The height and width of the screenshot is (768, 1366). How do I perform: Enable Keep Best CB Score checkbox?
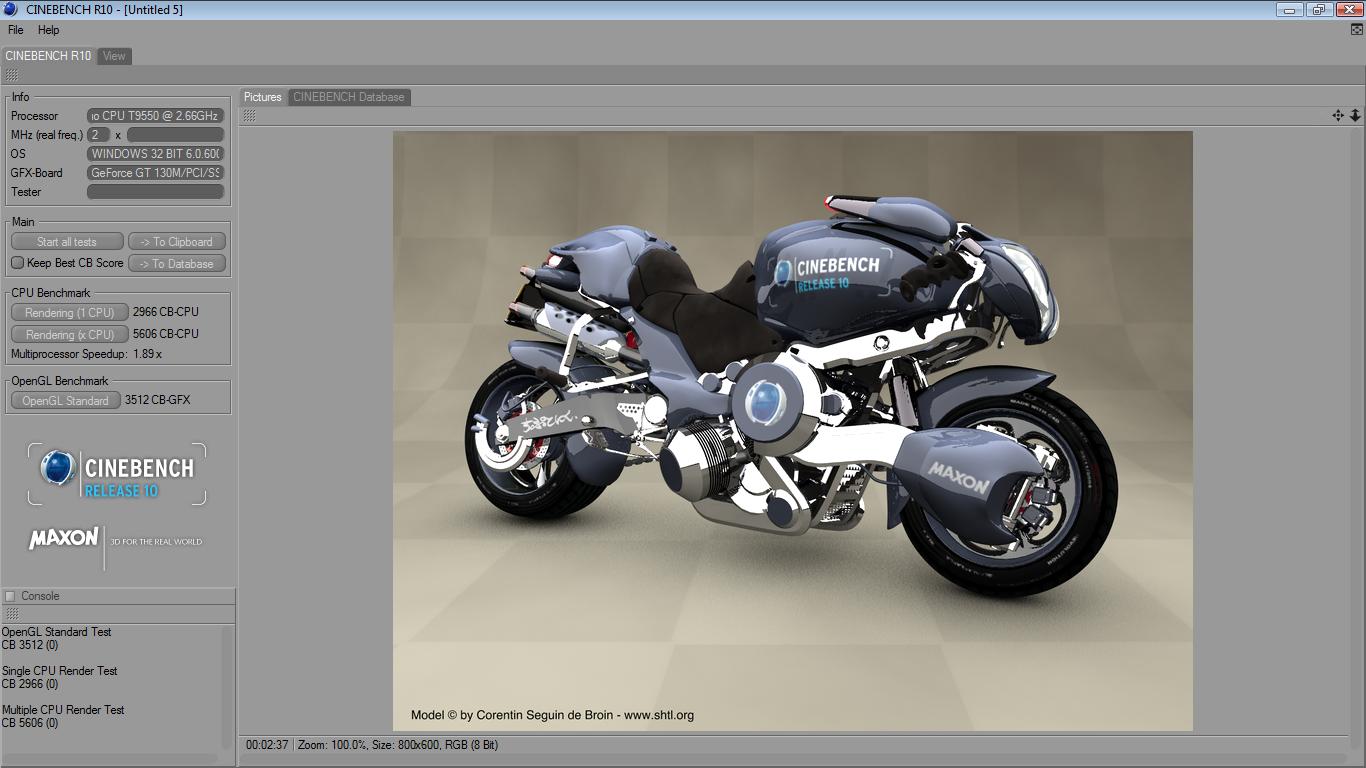[17, 263]
